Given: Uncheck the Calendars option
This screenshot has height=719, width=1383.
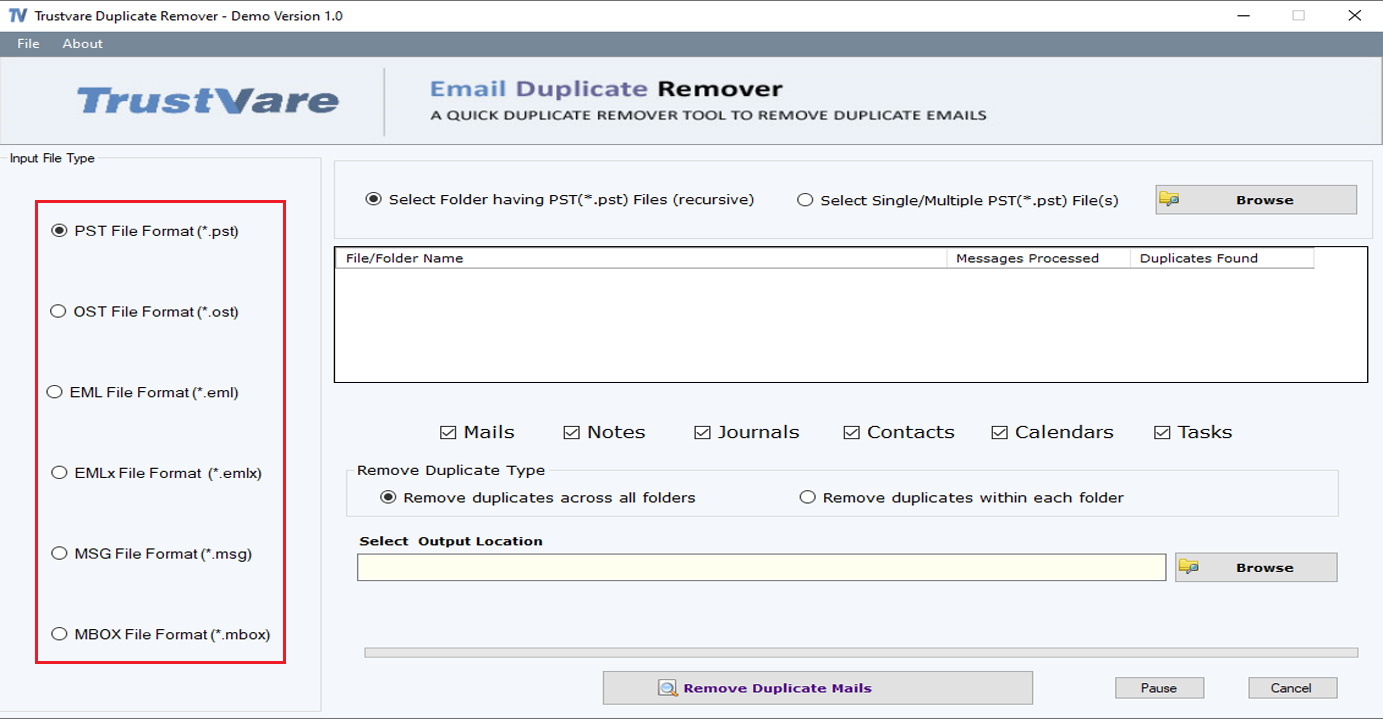Looking at the screenshot, I should pos(999,432).
